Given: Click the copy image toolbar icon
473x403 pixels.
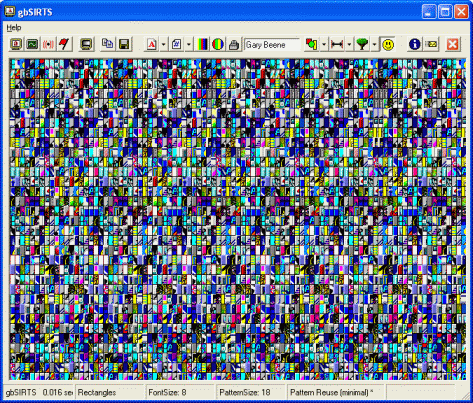Looking at the screenshot, I should tap(107, 44).
